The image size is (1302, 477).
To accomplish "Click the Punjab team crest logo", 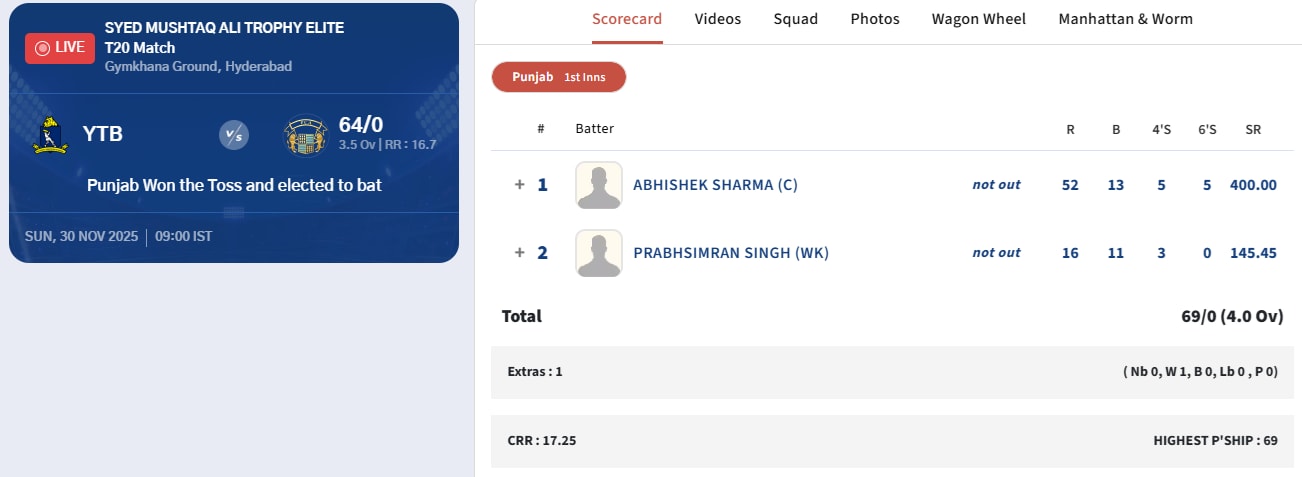I will (305, 135).
